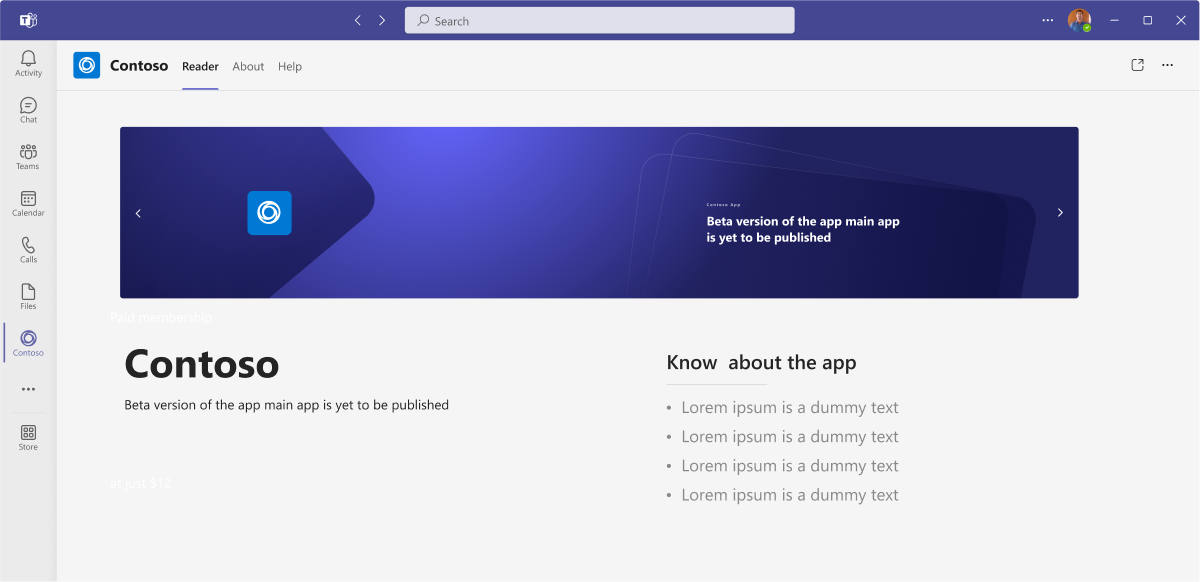Screen dimensions: 1200x582
Task: Go forward with the title bar arrow
Action: (x=382, y=20)
